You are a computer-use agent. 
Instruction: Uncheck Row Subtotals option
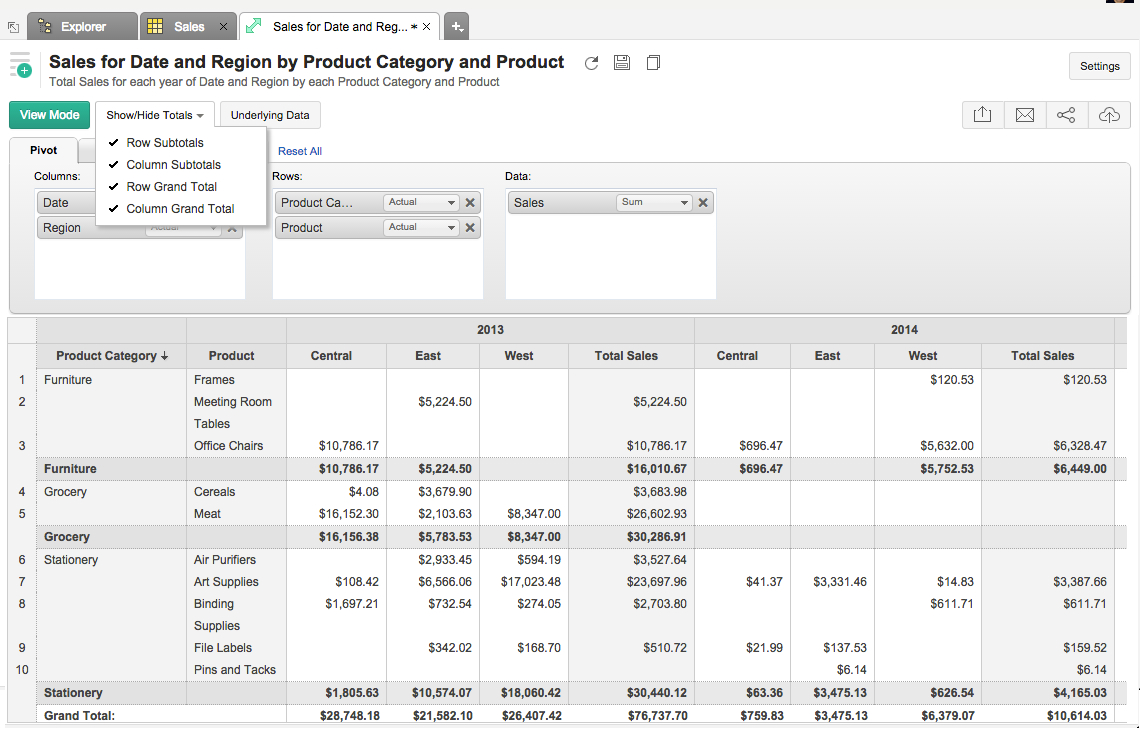tap(164, 143)
